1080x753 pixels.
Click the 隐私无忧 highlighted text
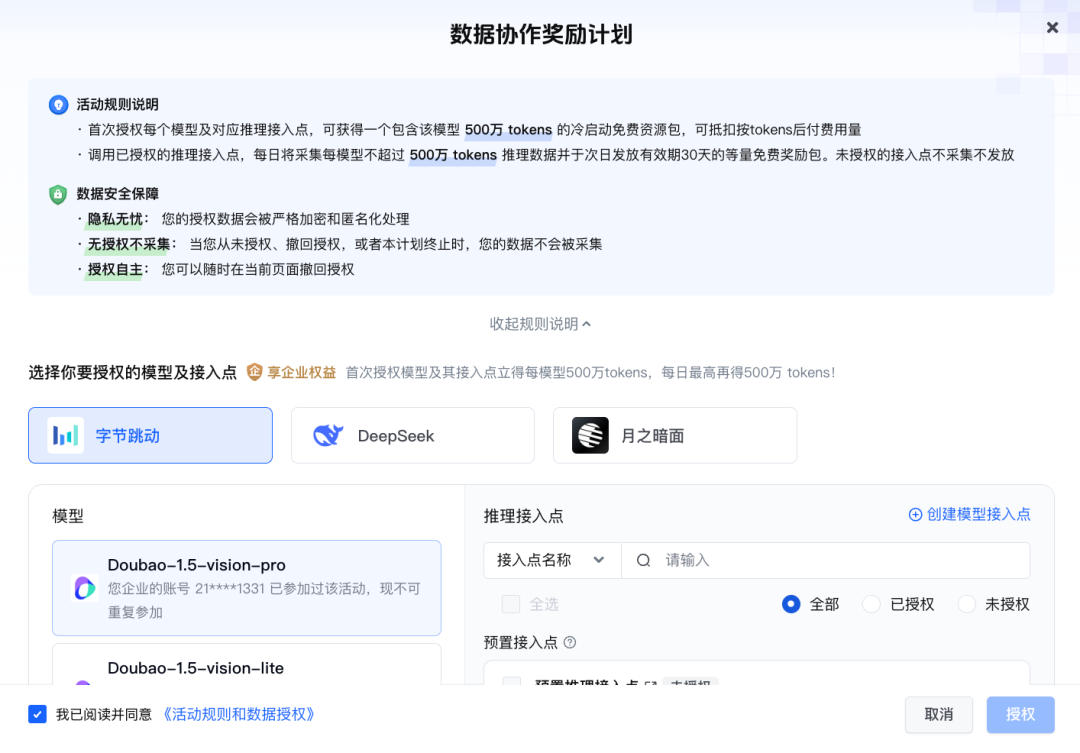tap(115, 219)
